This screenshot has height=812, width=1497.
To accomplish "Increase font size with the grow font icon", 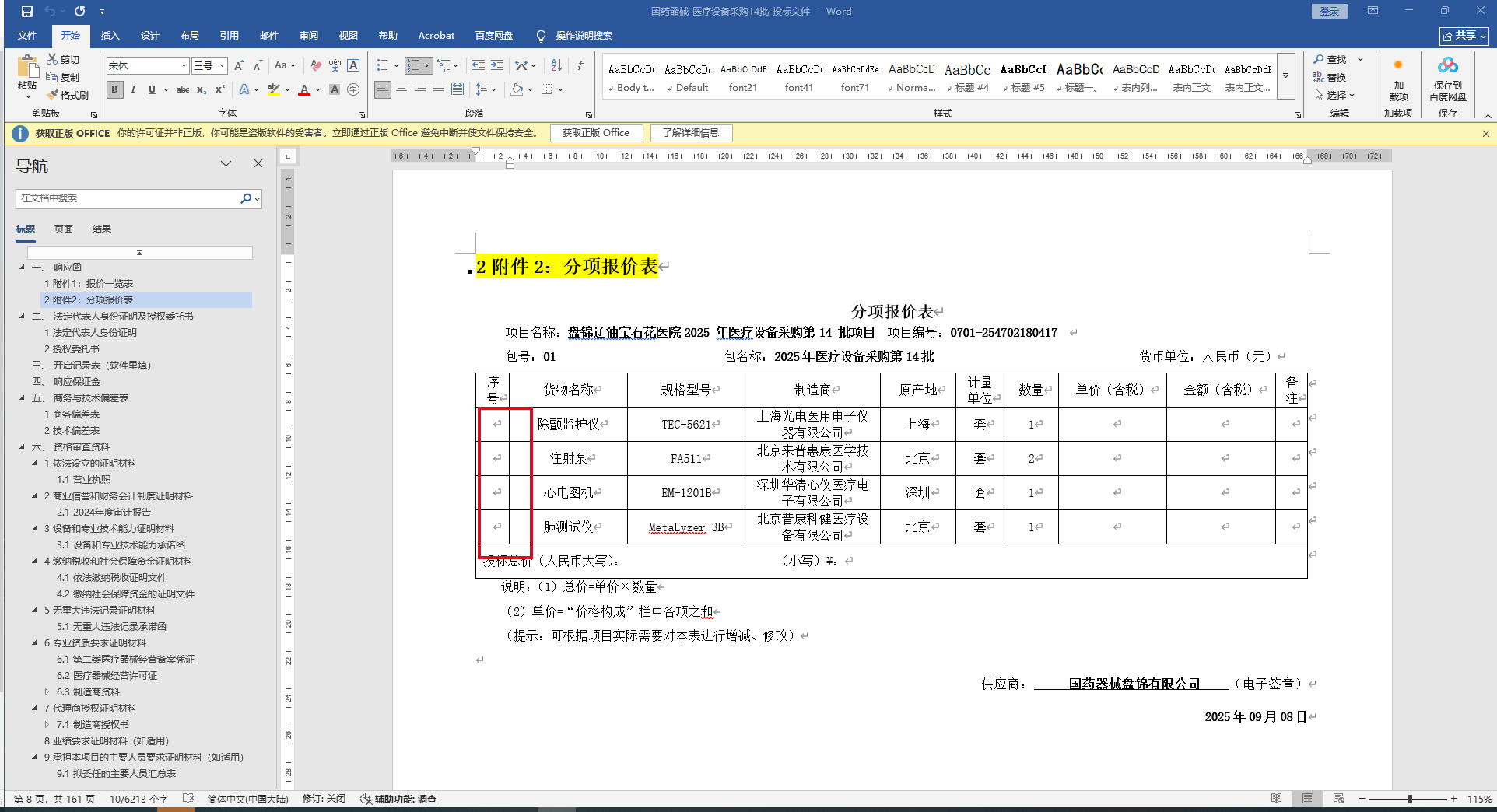I will (x=239, y=65).
